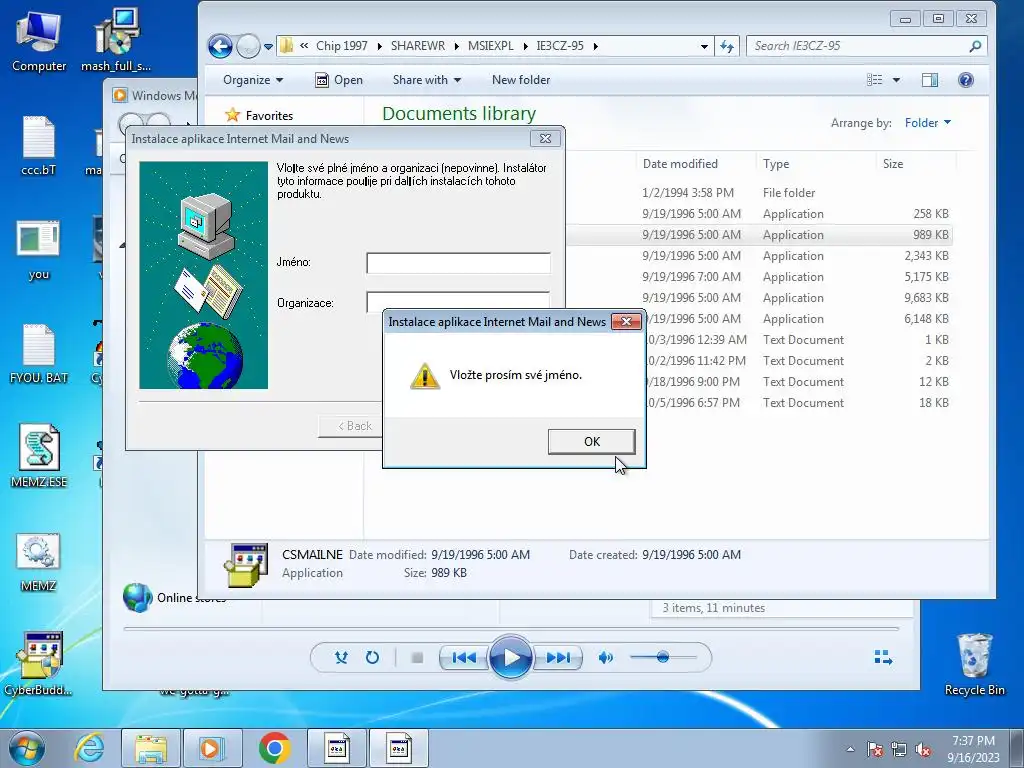Select Favorites in navigation pane
The image size is (1024, 768).
(259, 116)
